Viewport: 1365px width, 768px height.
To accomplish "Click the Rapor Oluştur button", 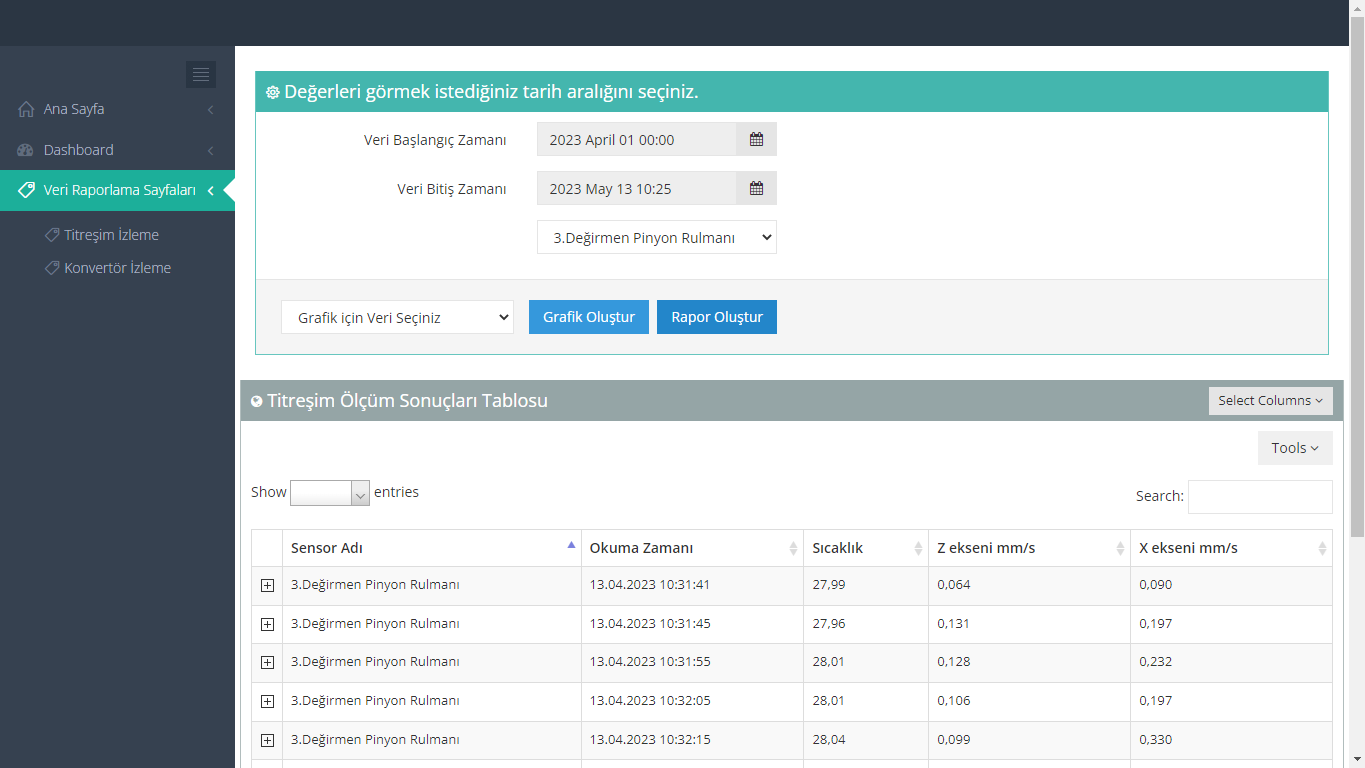I will point(717,317).
